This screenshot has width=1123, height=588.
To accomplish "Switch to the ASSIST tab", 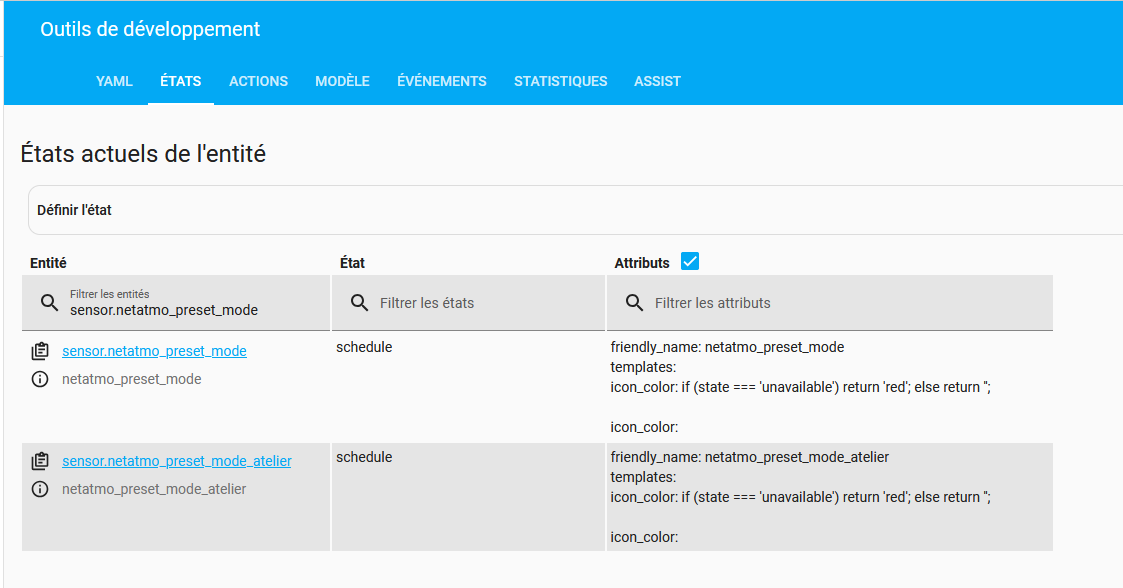I will point(657,81).
